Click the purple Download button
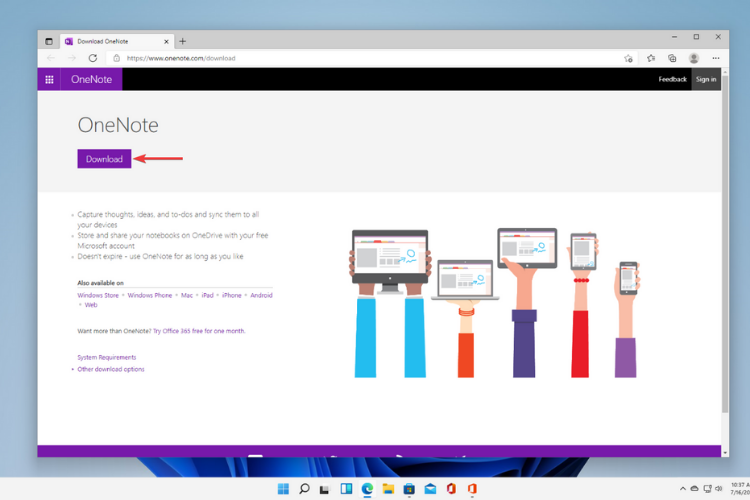 coord(104,159)
